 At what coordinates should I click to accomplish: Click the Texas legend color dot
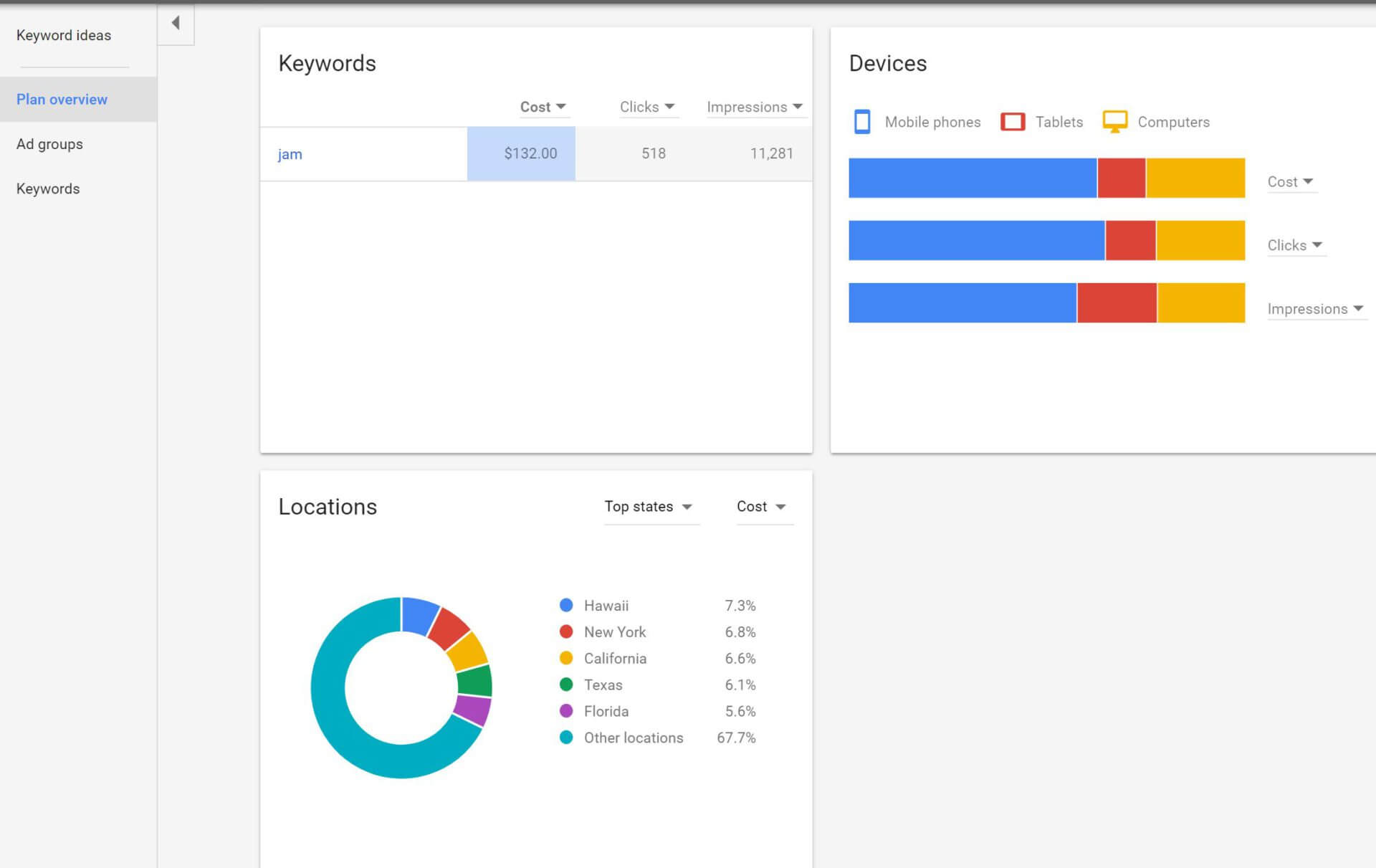tap(566, 685)
